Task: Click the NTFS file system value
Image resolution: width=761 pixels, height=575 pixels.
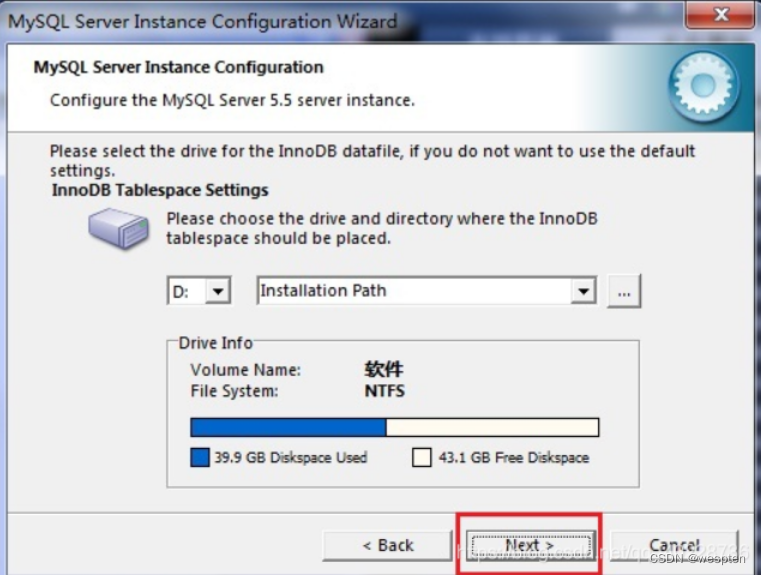Action: point(384,391)
